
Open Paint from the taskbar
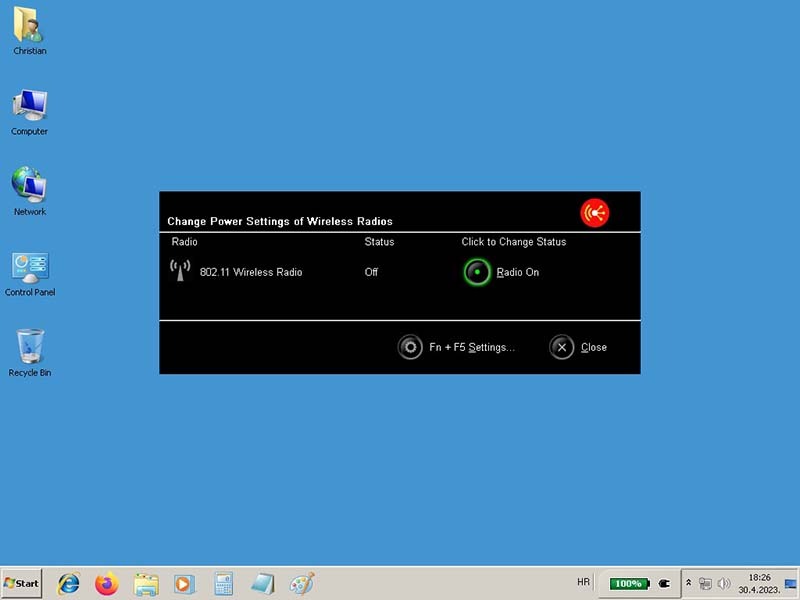click(301, 583)
